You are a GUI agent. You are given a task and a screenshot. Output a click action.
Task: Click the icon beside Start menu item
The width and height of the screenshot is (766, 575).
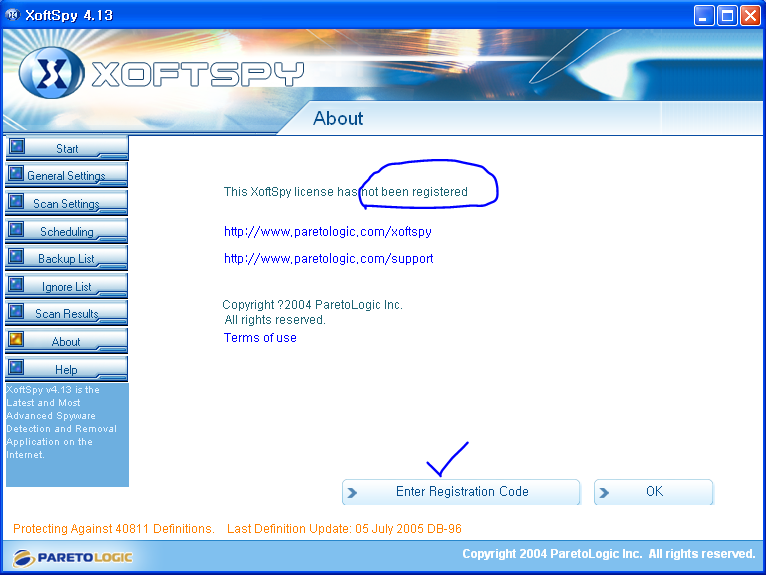pos(17,146)
